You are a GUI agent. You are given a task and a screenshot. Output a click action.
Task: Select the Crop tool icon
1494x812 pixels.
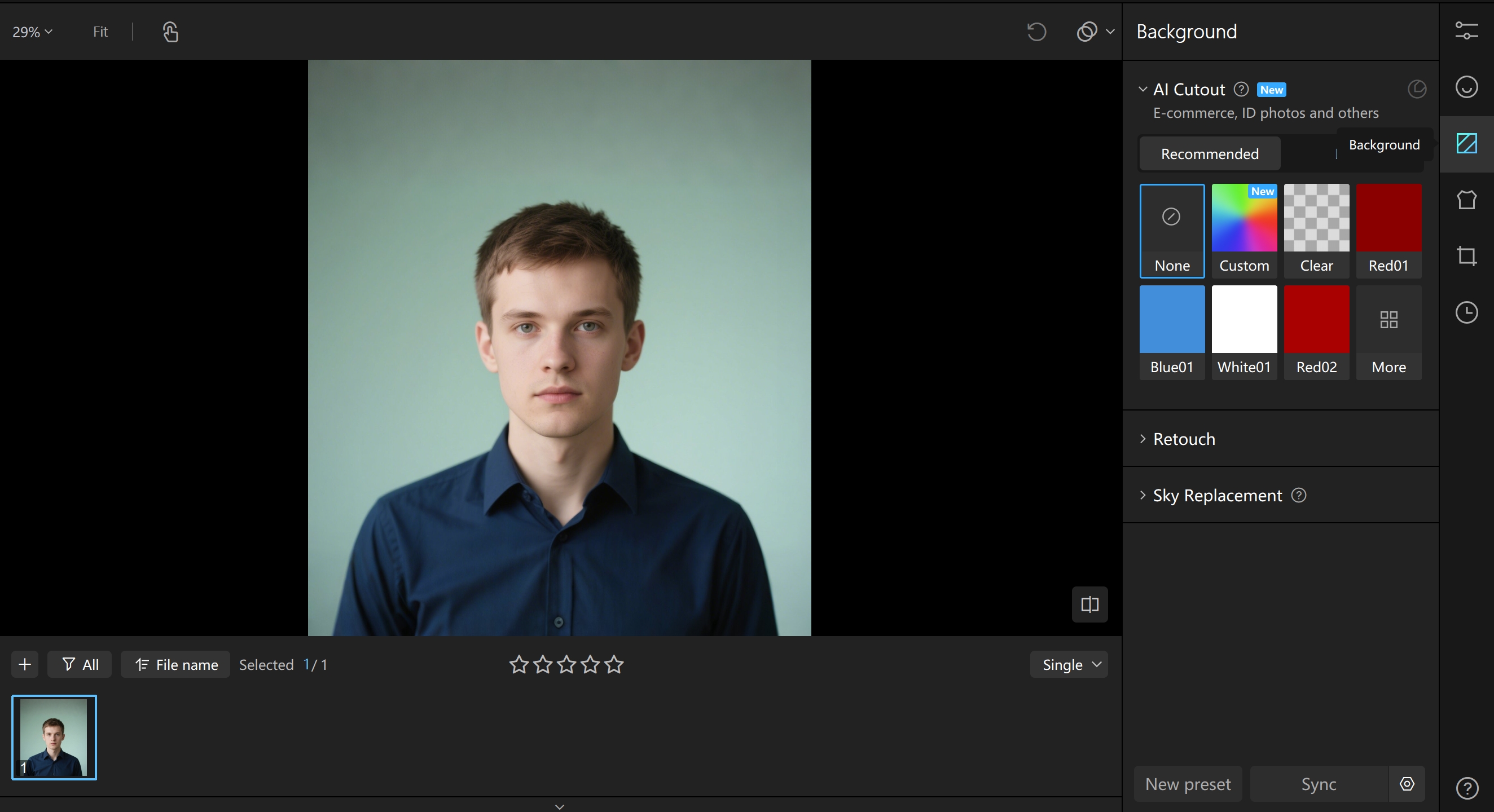point(1466,255)
